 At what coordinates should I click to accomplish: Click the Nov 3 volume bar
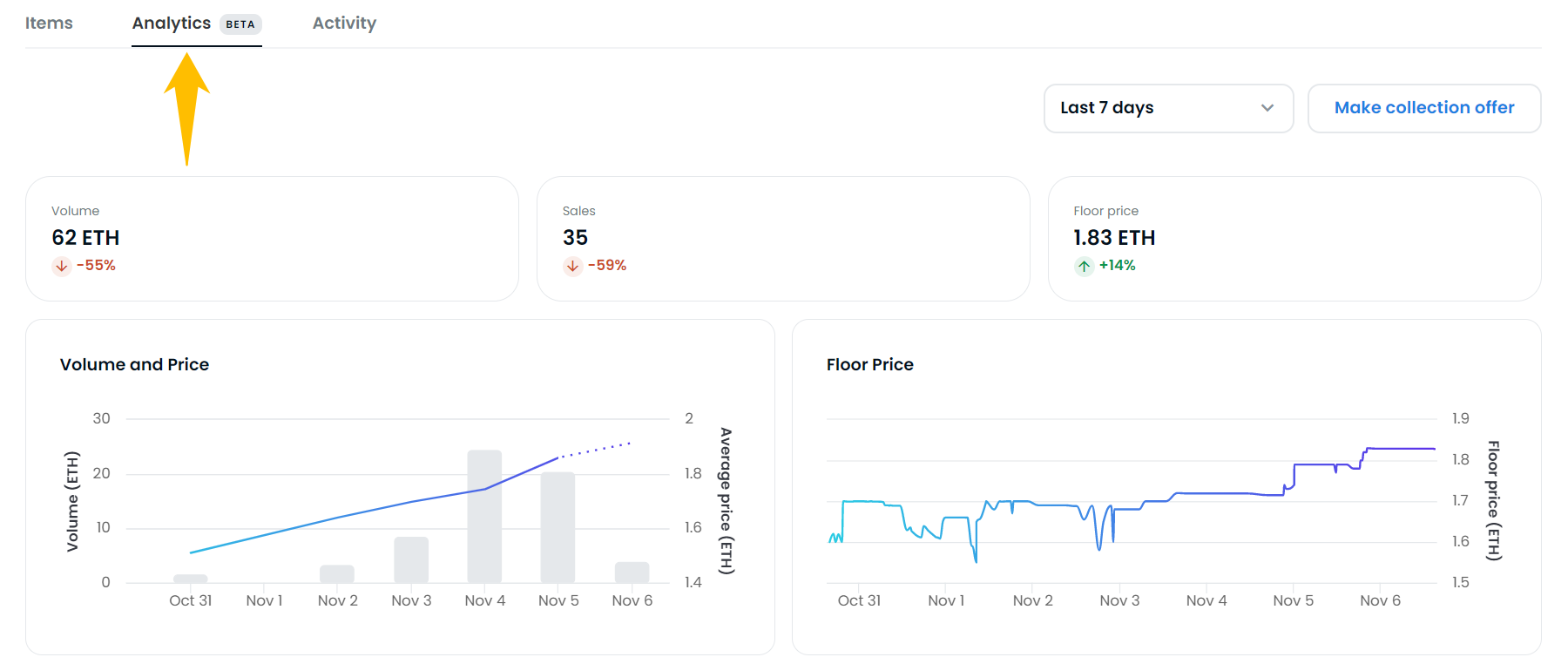(x=411, y=559)
